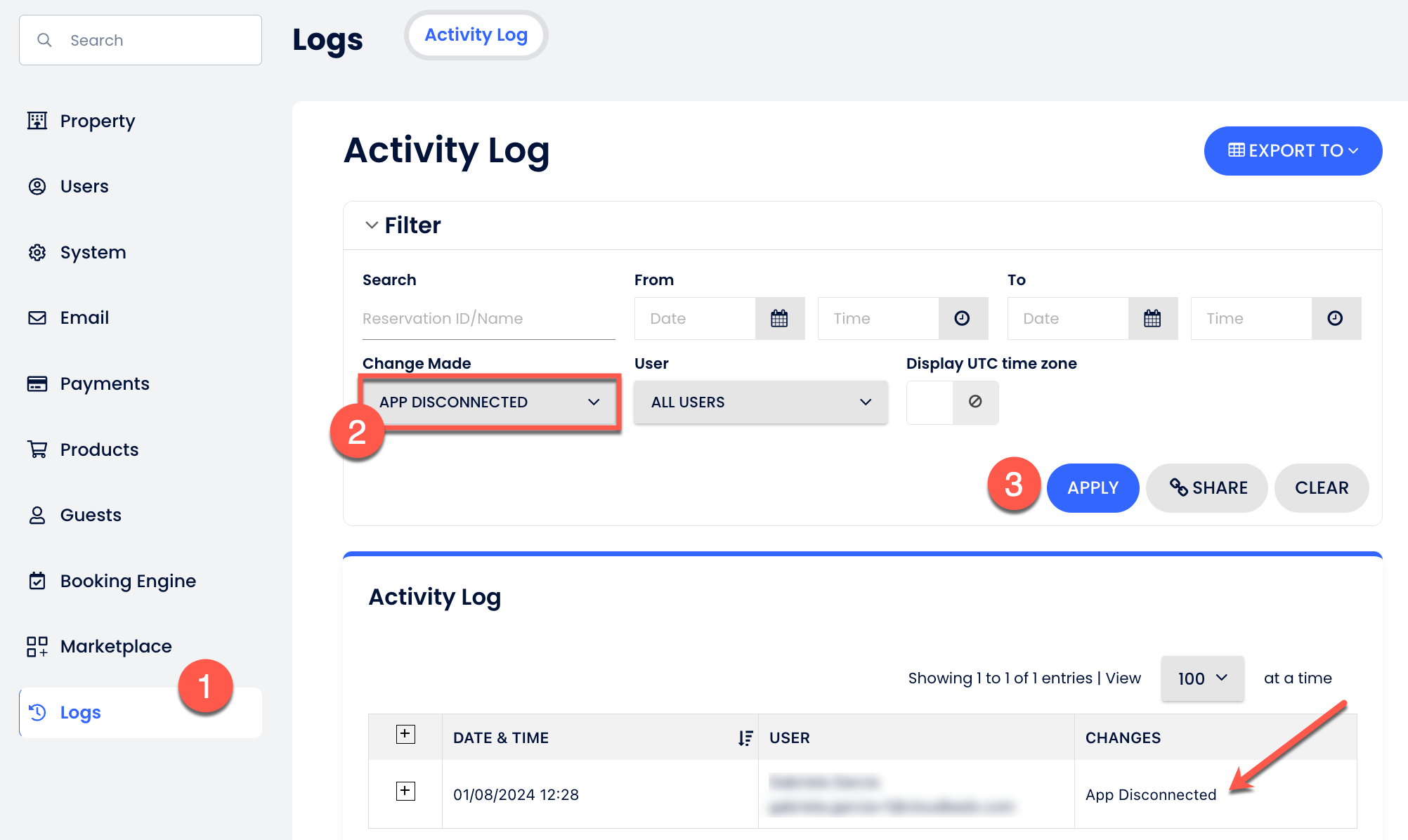Open the From time clock picker

coord(963,319)
